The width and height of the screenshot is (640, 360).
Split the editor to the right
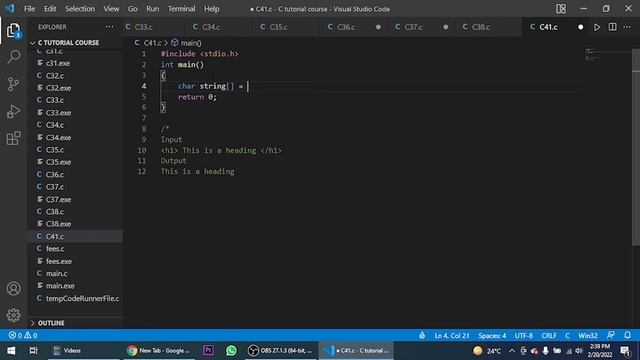pos(612,27)
